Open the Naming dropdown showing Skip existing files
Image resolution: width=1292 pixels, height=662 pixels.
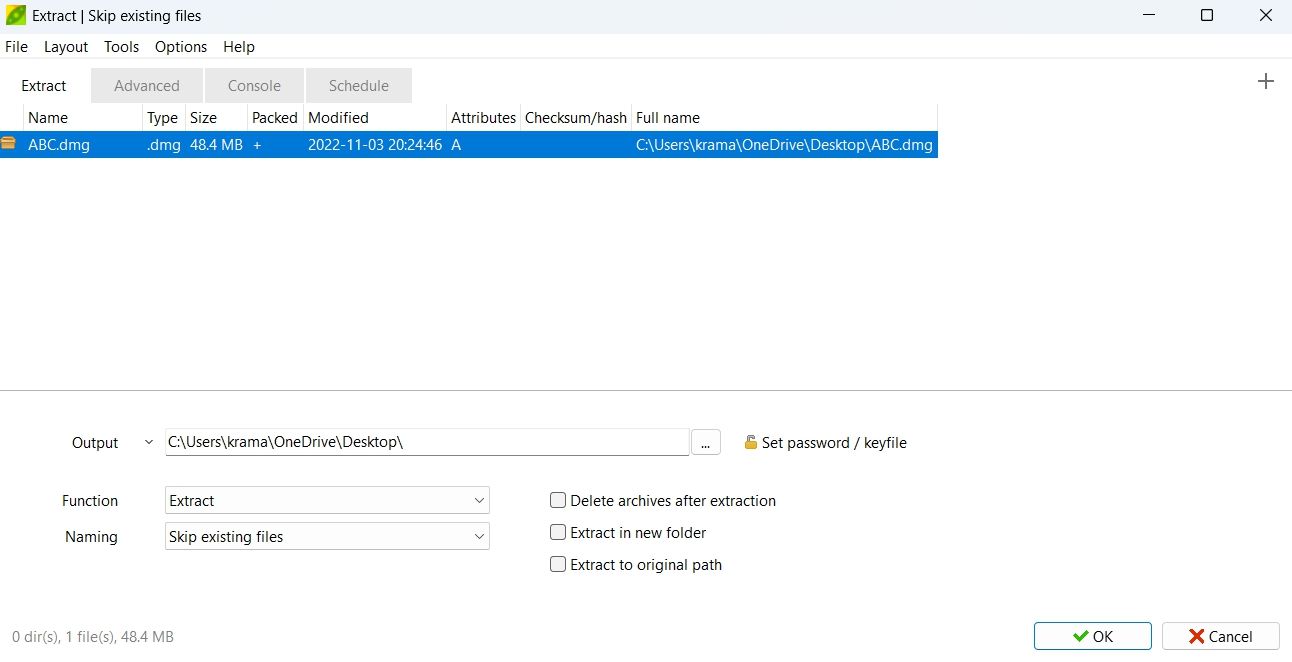point(326,536)
